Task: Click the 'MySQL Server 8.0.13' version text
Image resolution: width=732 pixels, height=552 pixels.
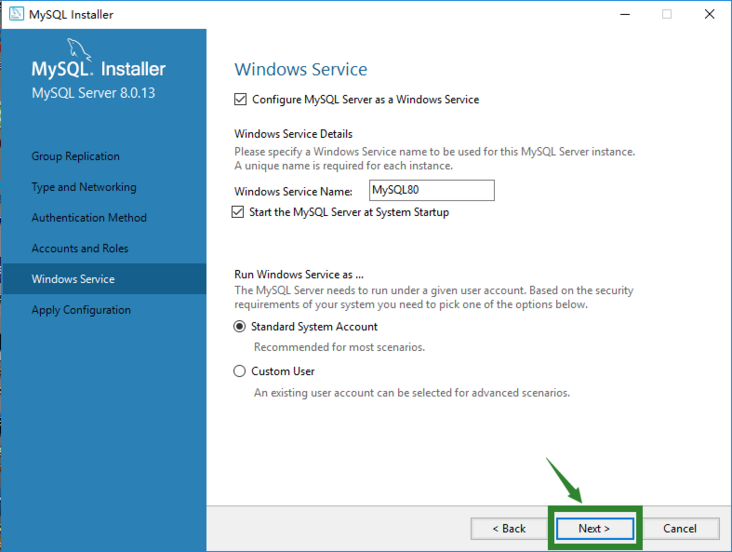Action: tap(93, 93)
